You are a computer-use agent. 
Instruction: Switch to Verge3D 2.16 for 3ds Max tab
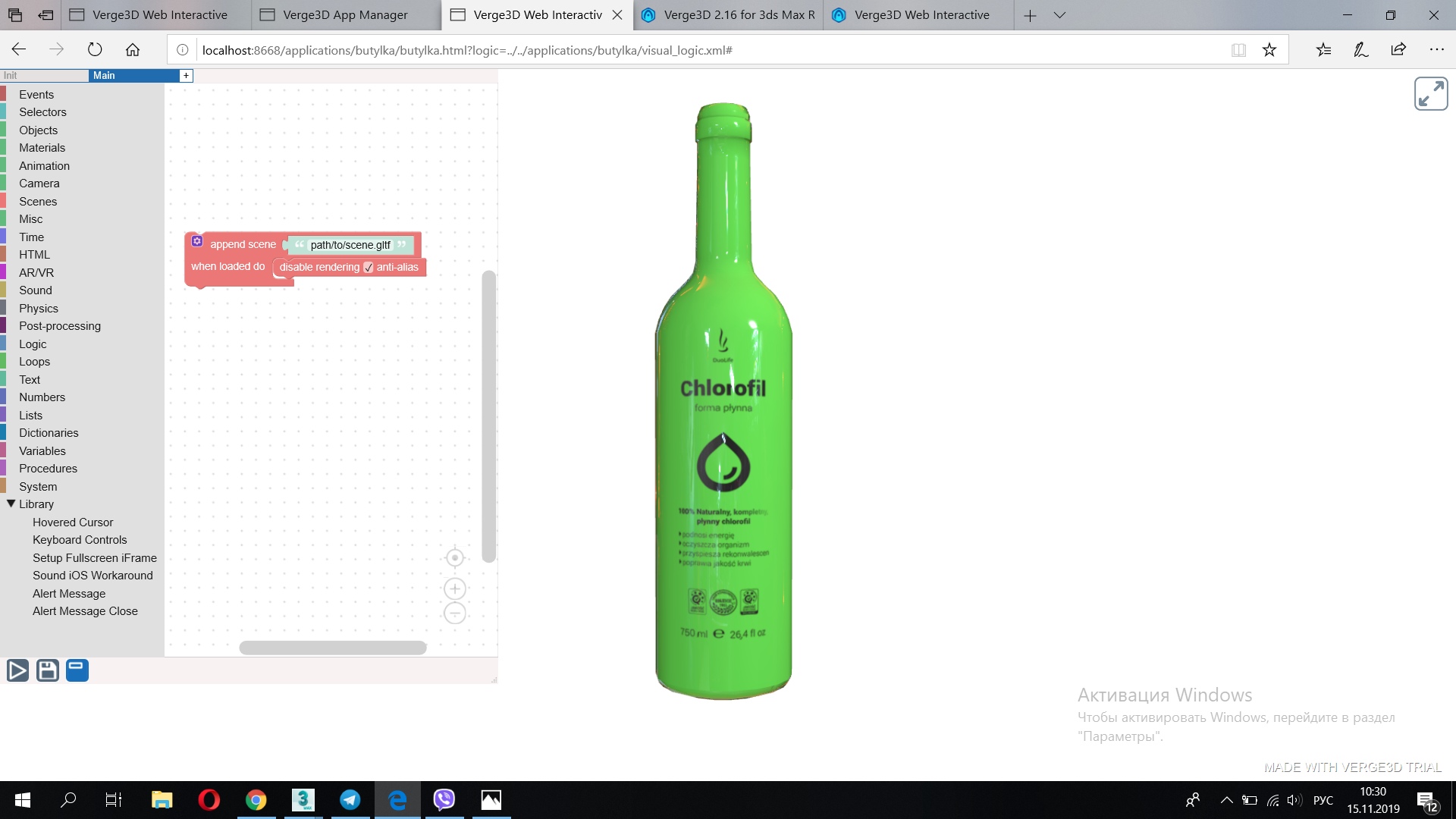click(x=728, y=15)
